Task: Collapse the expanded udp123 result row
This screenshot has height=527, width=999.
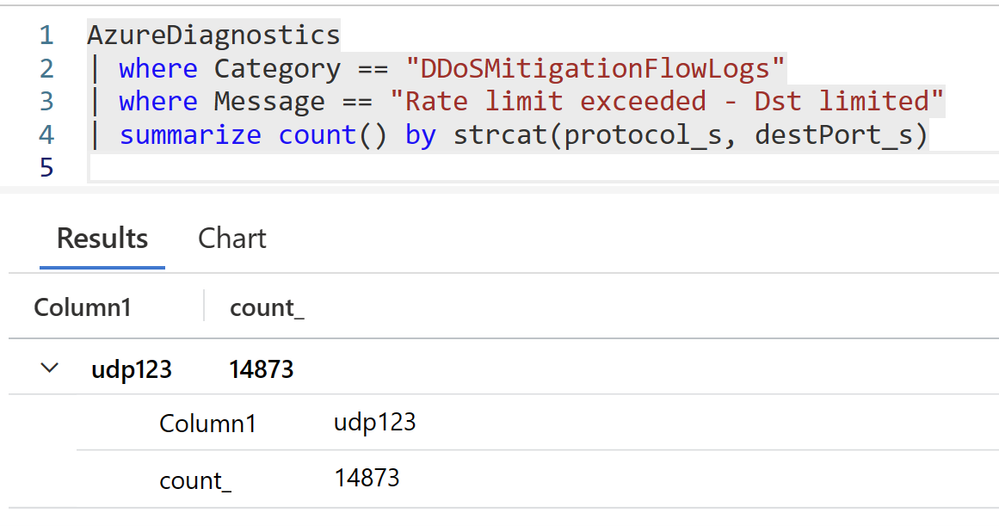Action: click(x=49, y=368)
